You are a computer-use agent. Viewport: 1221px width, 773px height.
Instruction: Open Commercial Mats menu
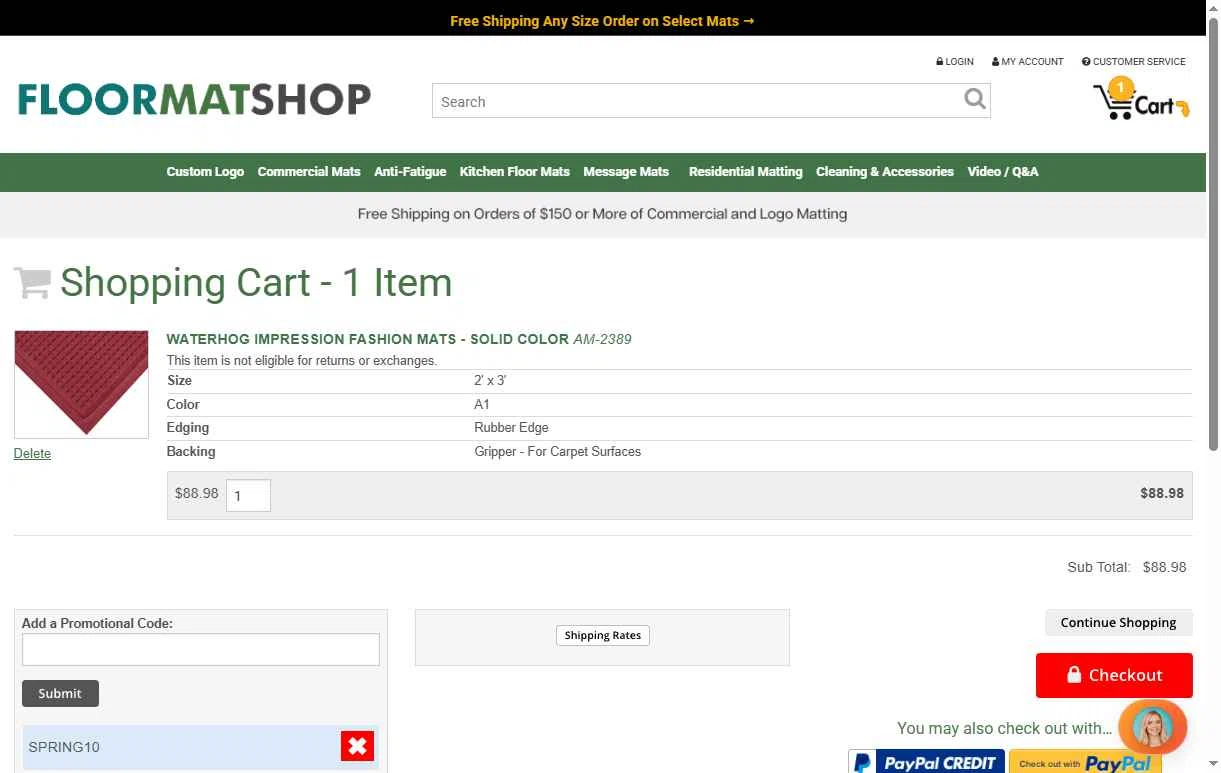pyautogui.click(x=309, y=172)
